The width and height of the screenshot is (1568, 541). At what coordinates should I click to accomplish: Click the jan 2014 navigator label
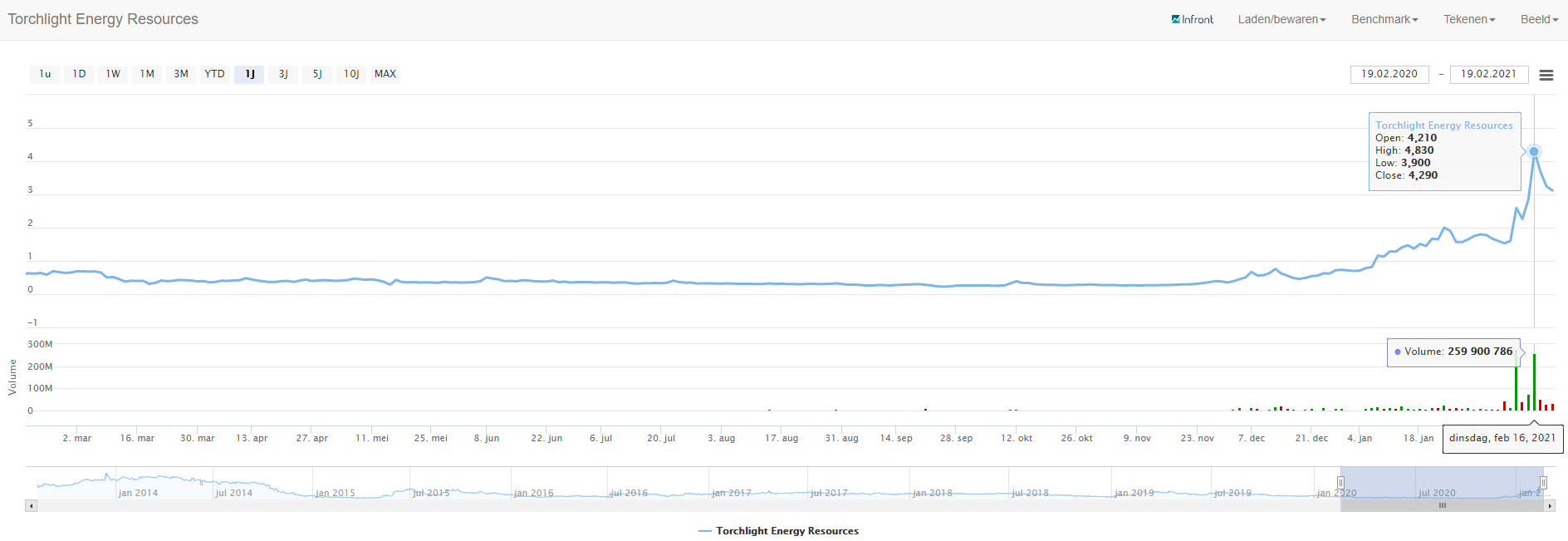pos(138,493)
